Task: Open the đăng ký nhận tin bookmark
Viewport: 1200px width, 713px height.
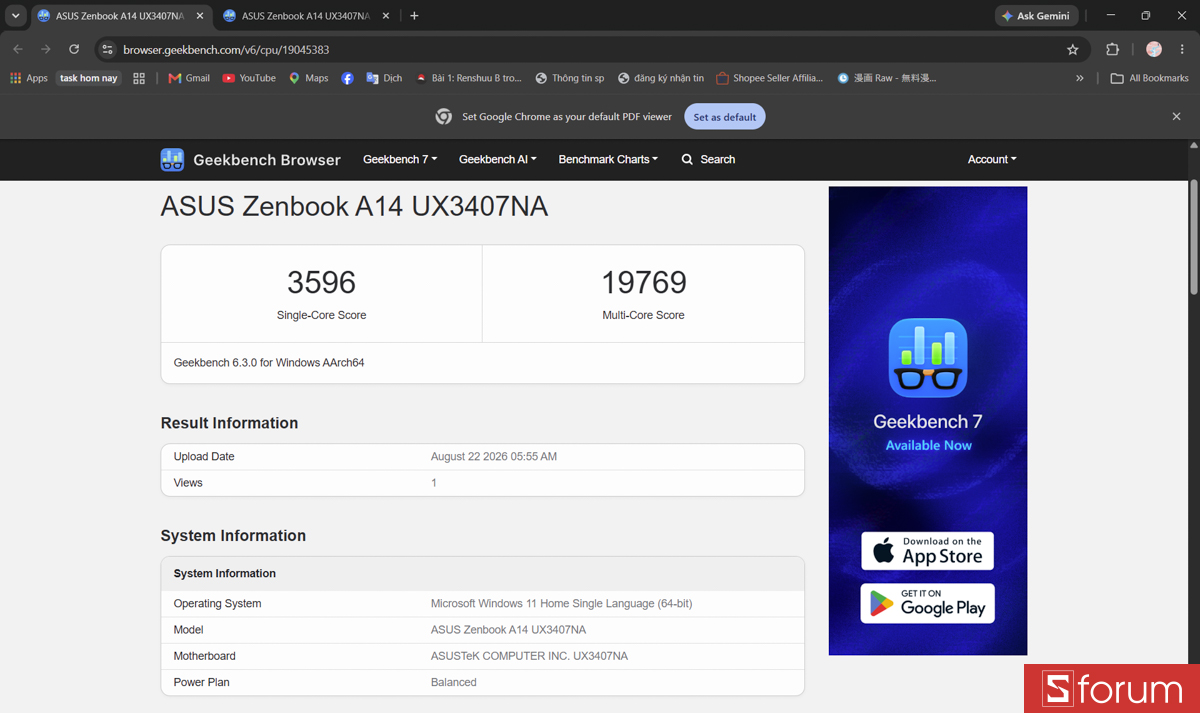Action: point(661,78)
